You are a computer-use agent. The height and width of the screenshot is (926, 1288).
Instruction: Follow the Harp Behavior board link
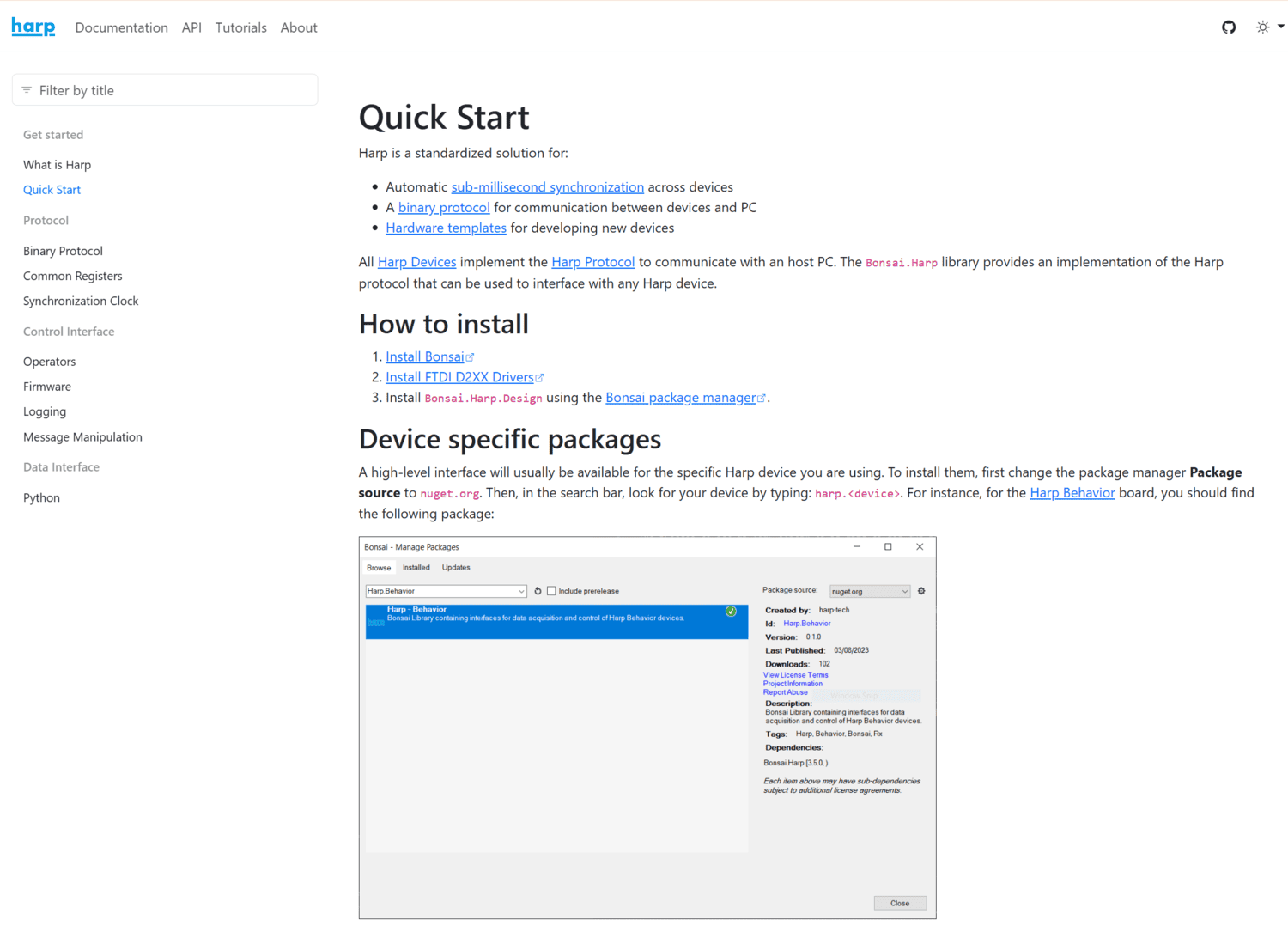click(x=1072, y=493)
